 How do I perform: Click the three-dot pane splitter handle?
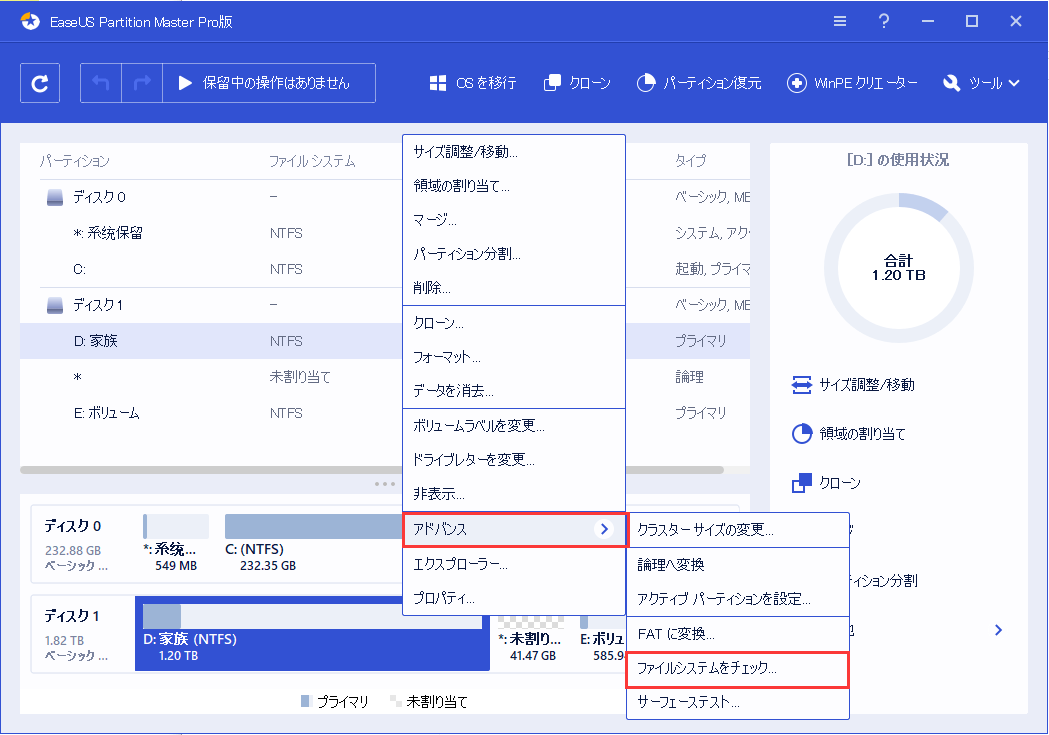pos(385,484)
